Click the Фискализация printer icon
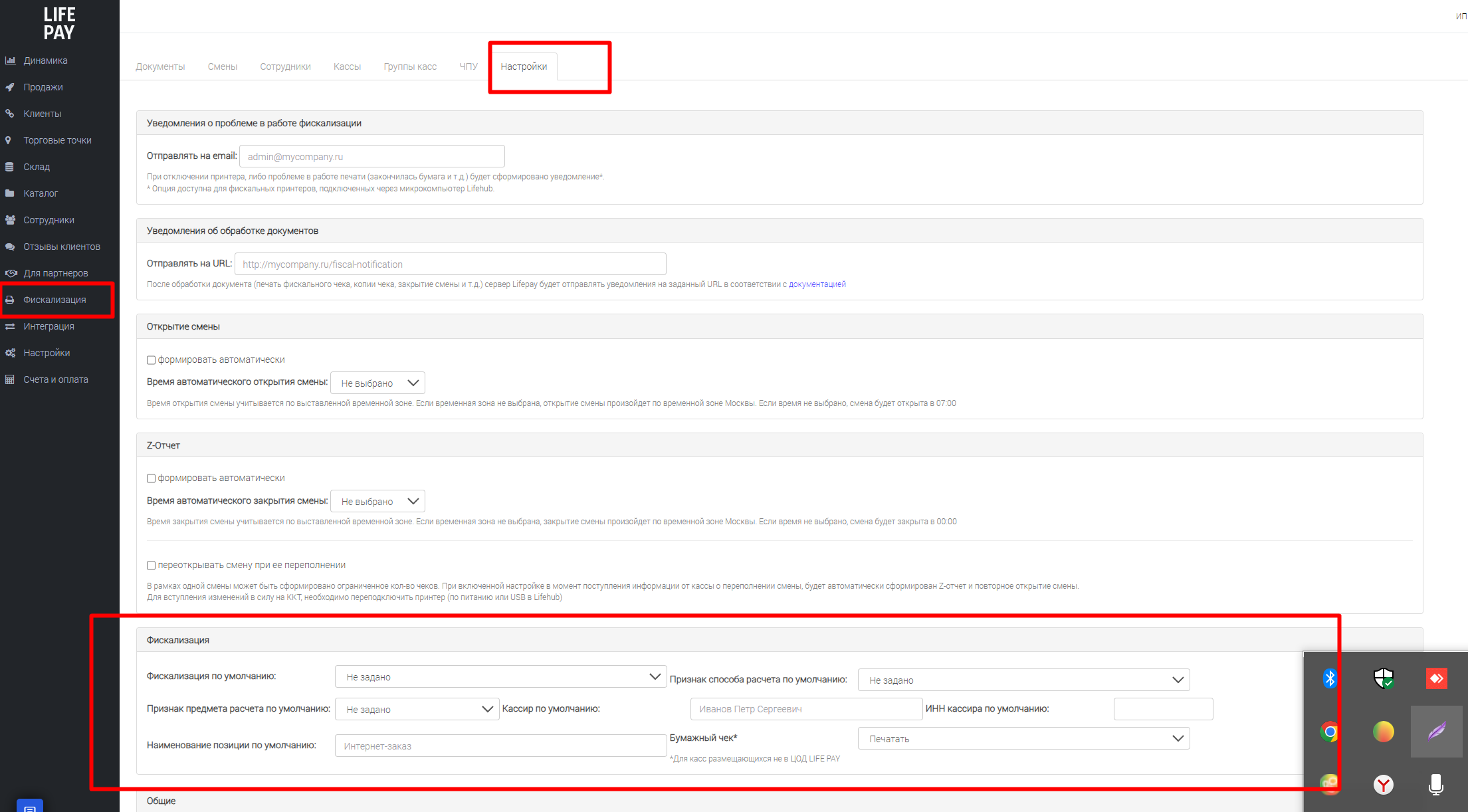Screen dimensions: 1468x812 coord(10,300)
